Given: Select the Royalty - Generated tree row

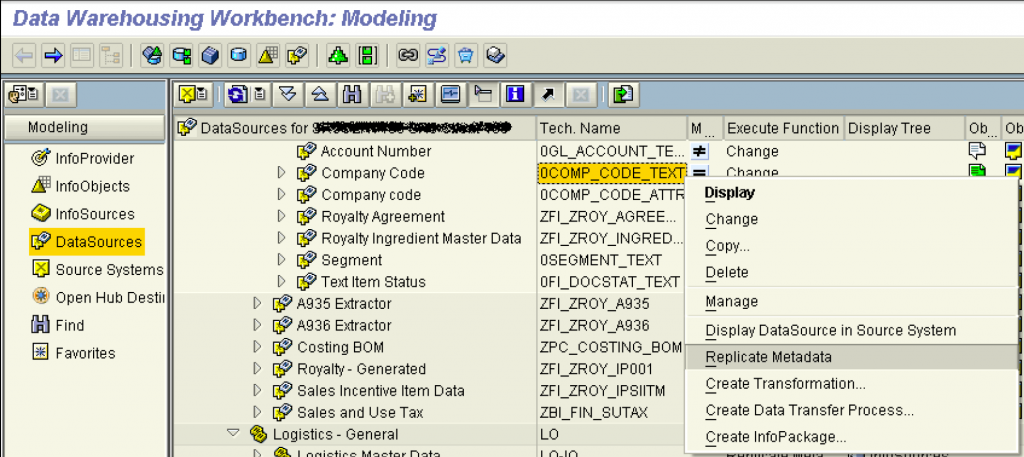Looking at the screenshot, I should click(361, 369).
